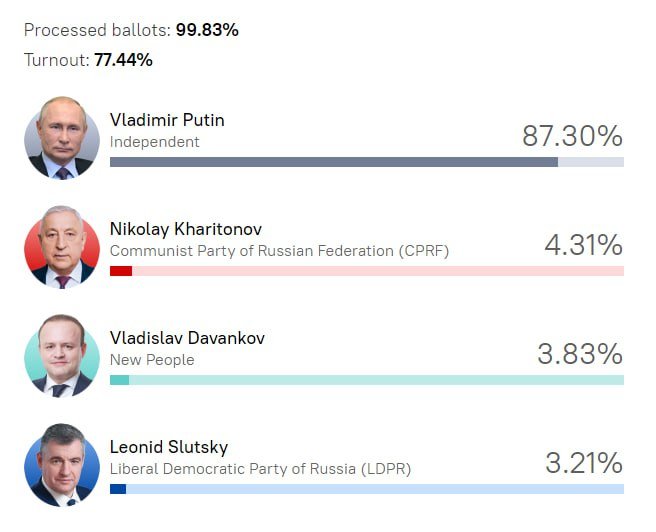This screenshot has width=656, height=532.
Task: Open the Vladimir Putin candidate name
Action: (167, 120)
